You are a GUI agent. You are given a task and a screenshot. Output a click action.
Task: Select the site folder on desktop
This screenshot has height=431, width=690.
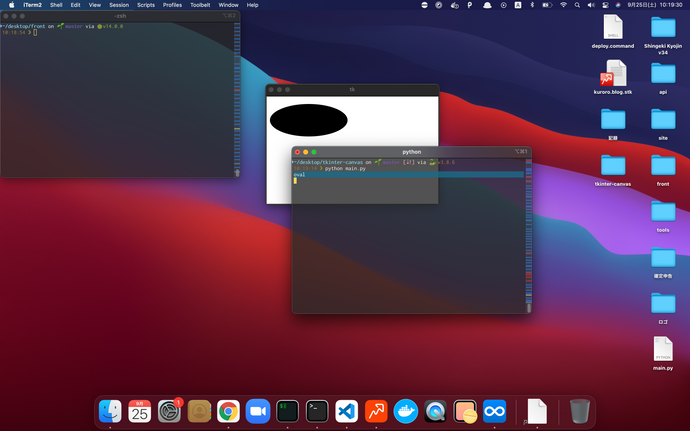point(663,124)
